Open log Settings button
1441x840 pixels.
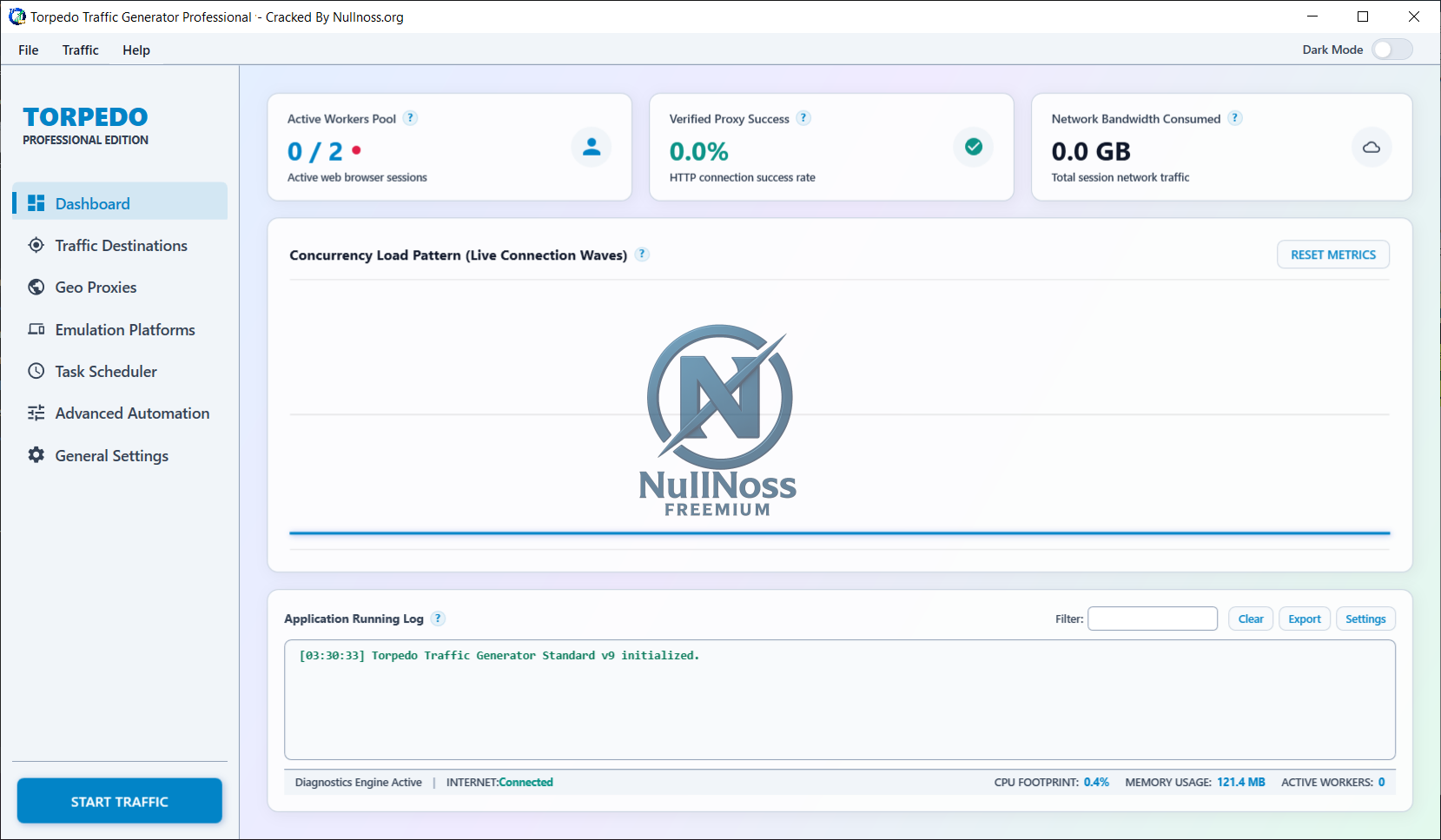click(x=1365, y=618)
